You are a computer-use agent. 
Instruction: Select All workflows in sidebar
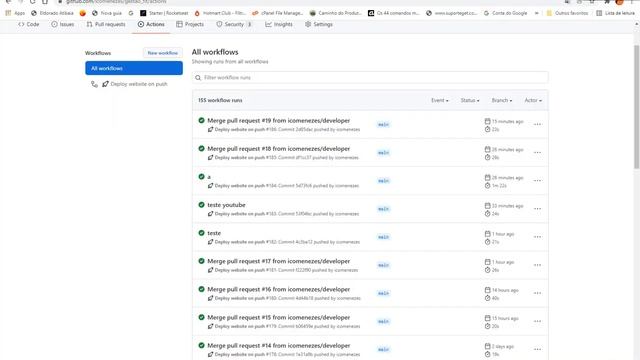tap(134, 68)
